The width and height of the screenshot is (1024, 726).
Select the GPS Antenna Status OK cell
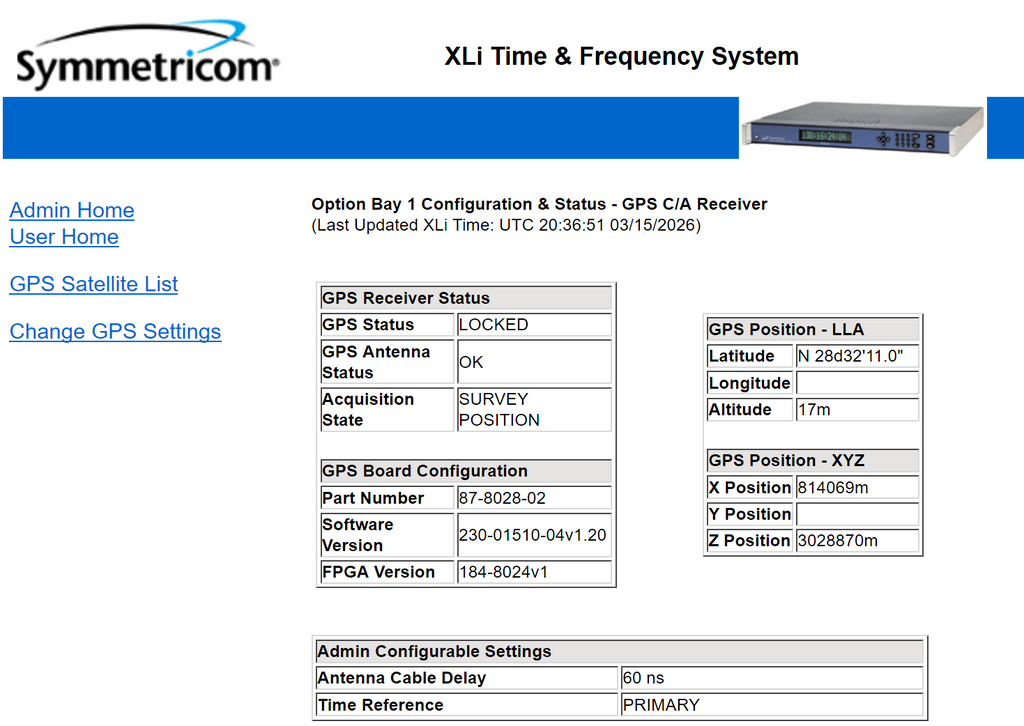click(533, 362)
